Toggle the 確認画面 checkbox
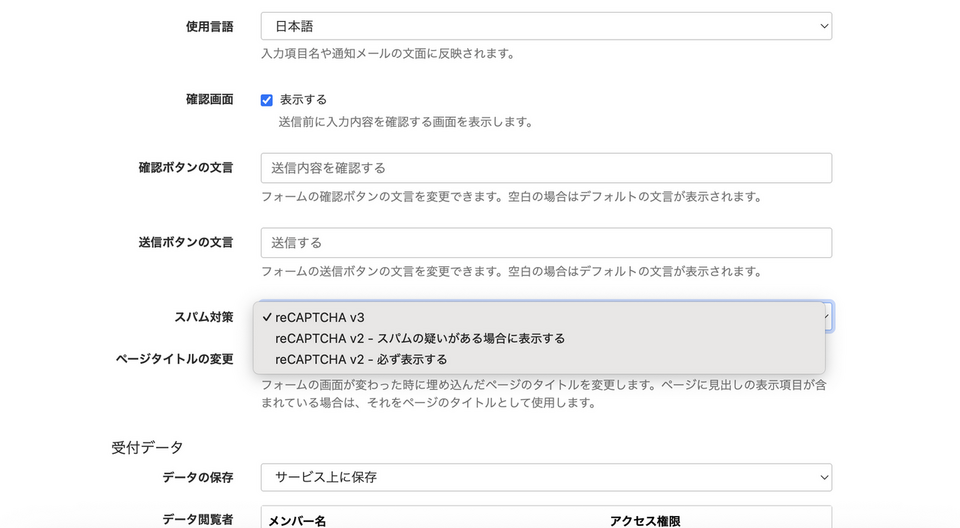 pyautogui.click(x=267, y=100)
